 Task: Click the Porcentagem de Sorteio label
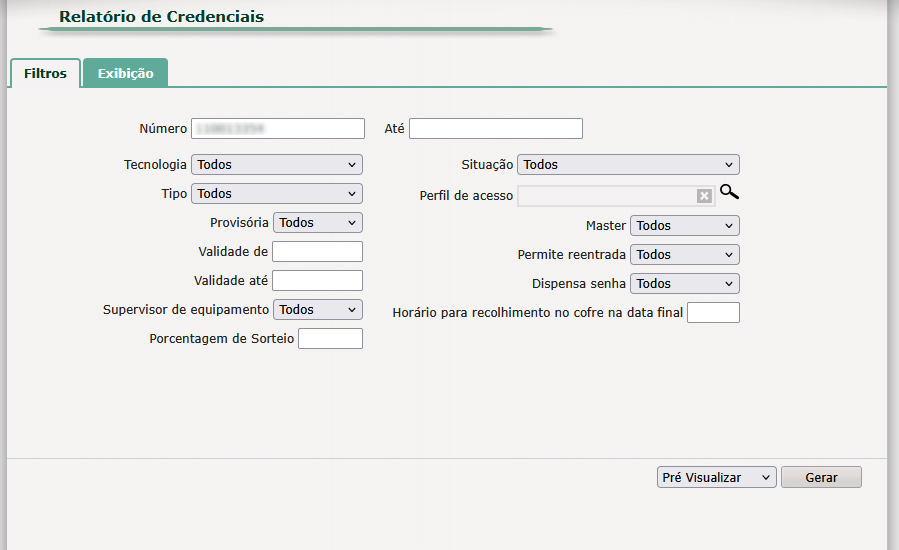222,339
